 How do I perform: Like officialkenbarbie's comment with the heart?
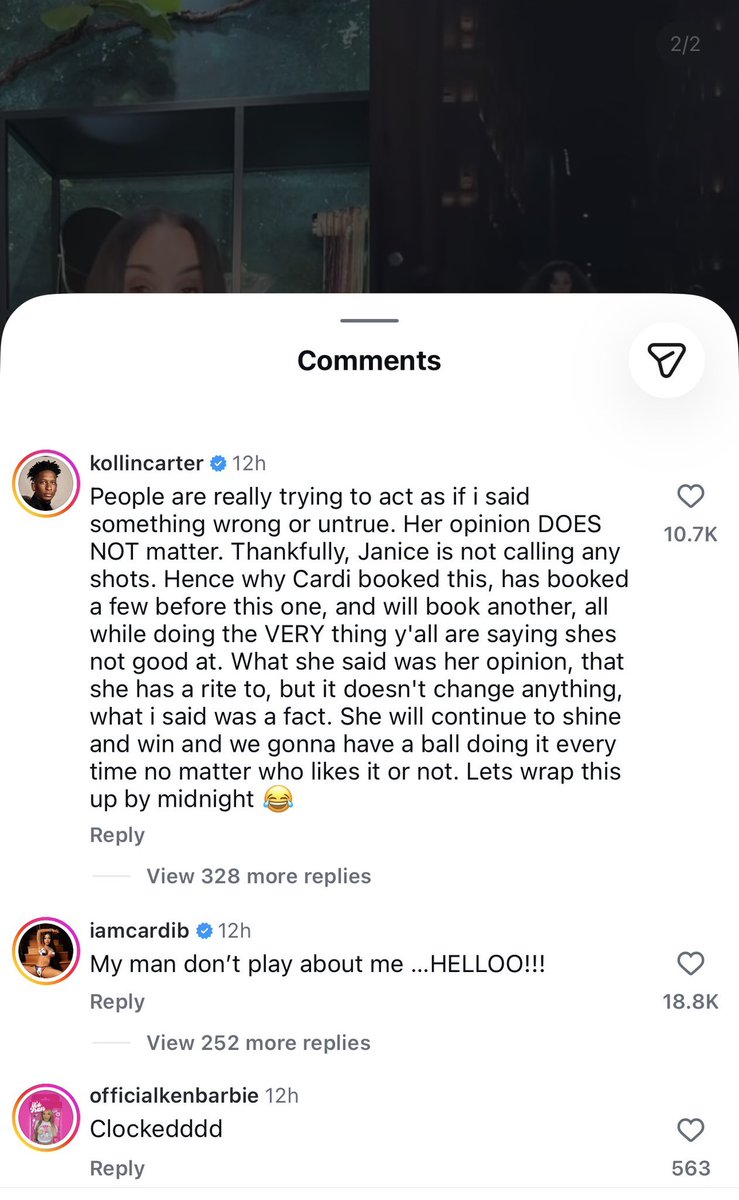tap(691, 1130)
